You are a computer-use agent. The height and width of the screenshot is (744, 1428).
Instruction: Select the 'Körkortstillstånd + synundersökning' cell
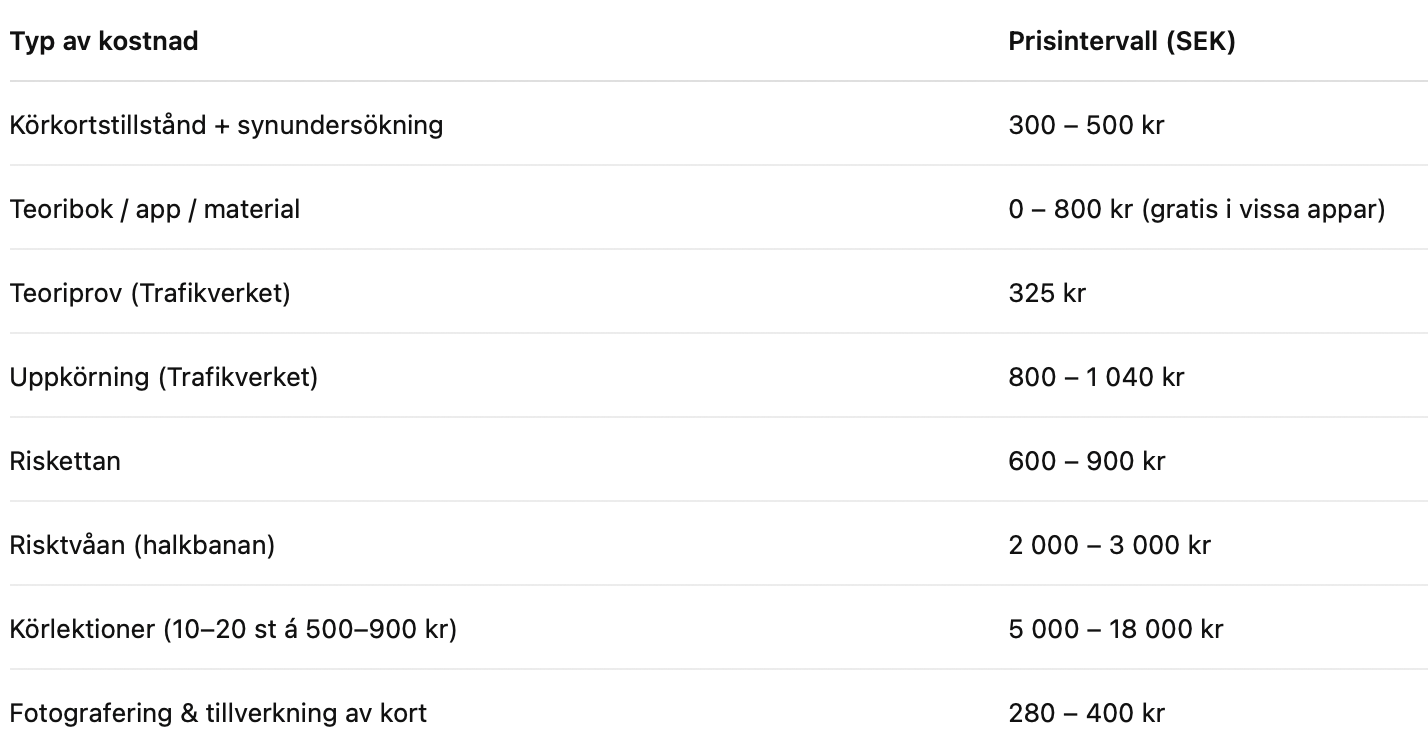pyautogui.click(x=226, y=125)
